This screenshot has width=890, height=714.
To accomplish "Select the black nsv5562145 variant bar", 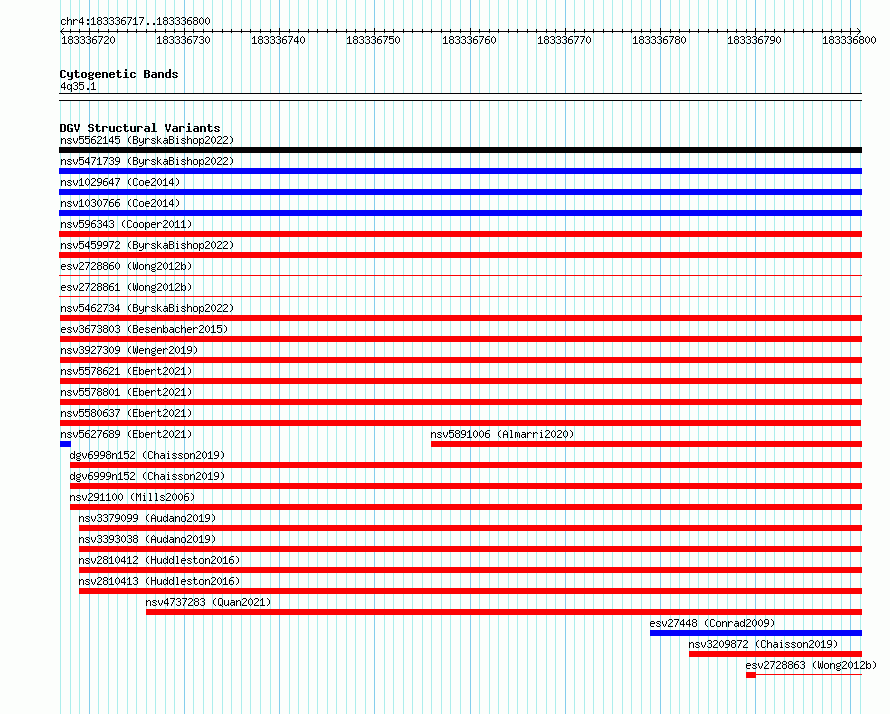I will point(460,150).
